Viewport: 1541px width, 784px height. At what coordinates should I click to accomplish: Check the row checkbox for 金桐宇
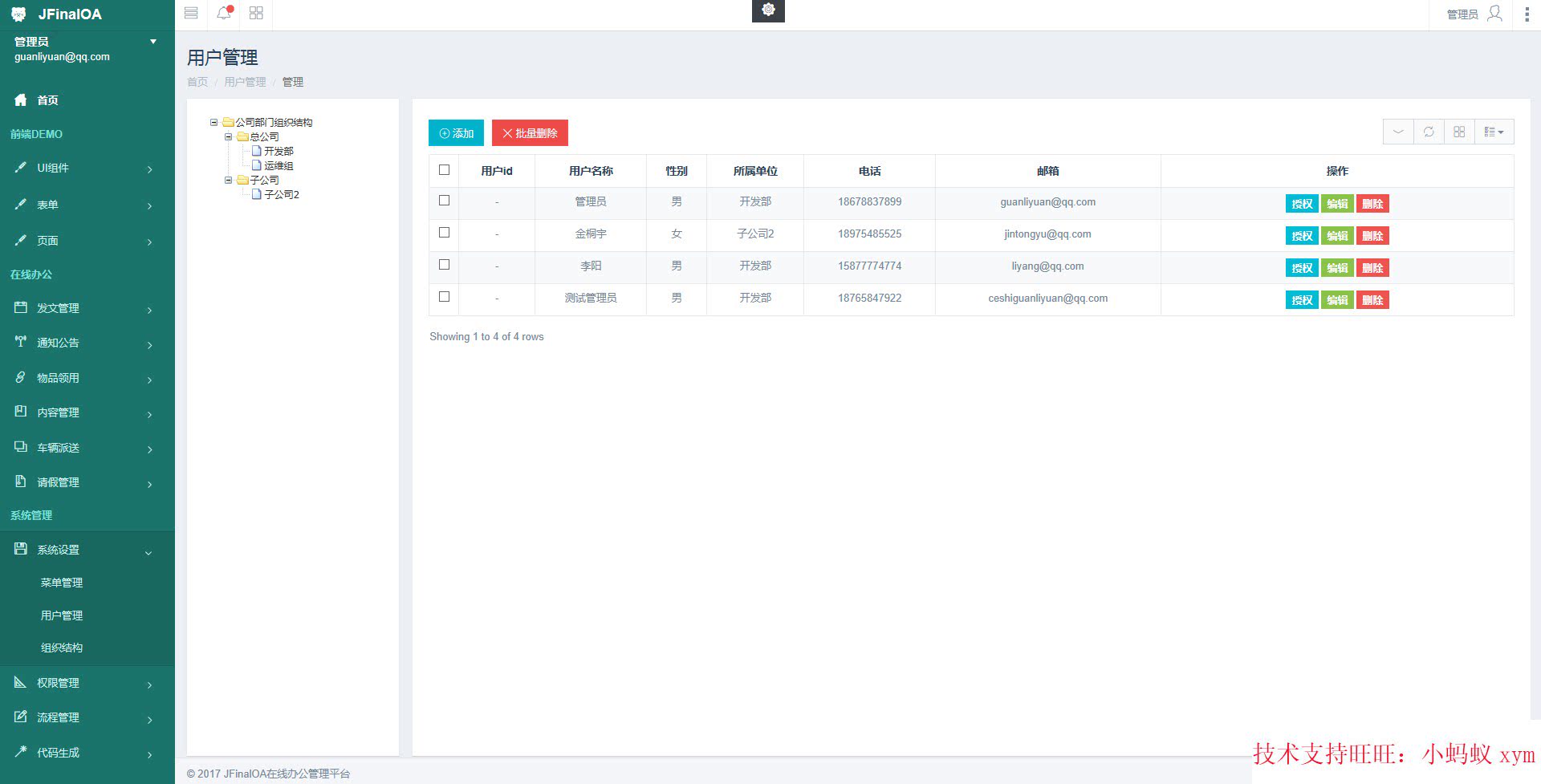(444, 233)
